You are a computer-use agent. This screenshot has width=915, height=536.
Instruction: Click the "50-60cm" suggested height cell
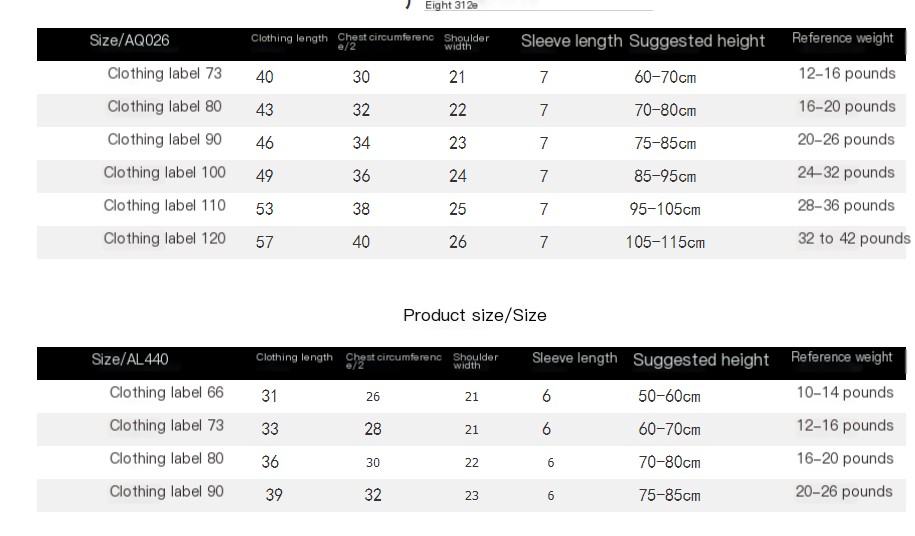669,397
